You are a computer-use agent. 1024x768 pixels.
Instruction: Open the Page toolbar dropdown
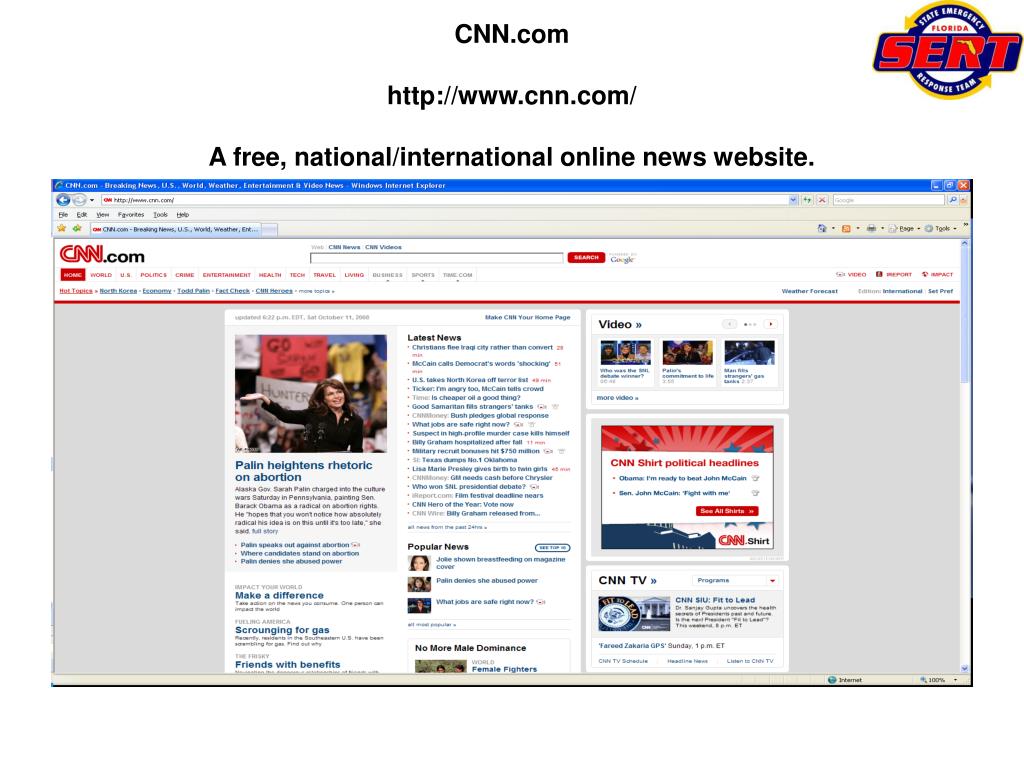(x=904, y=229)
